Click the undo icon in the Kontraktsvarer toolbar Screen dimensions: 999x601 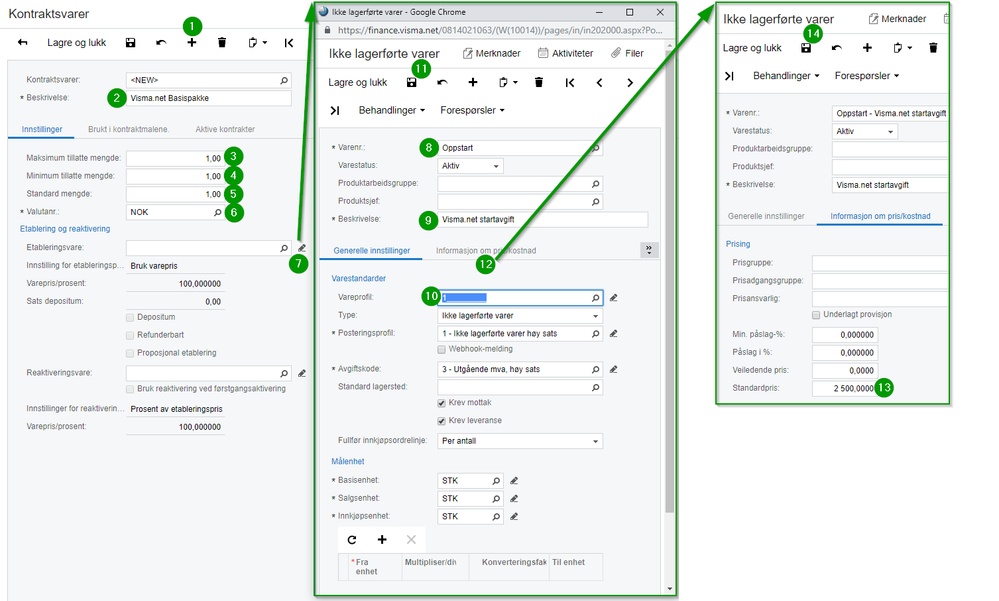click(161, 43)
